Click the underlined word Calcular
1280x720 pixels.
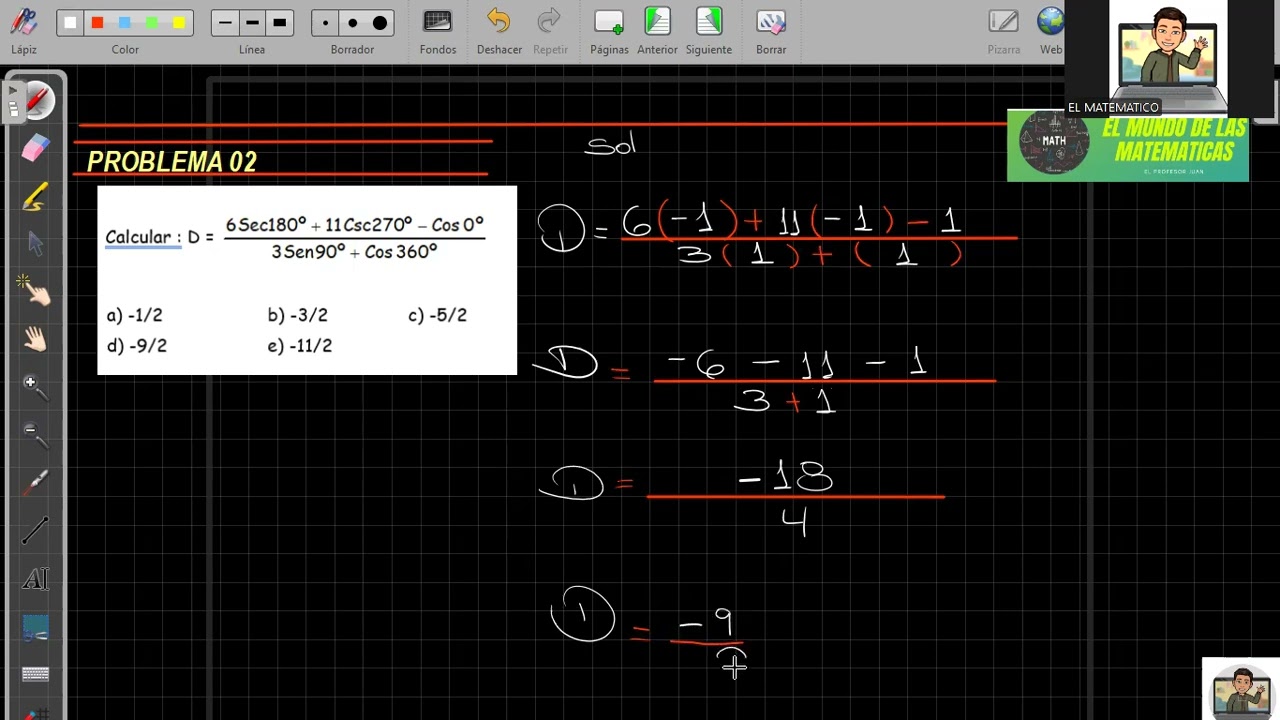point(138,238)
